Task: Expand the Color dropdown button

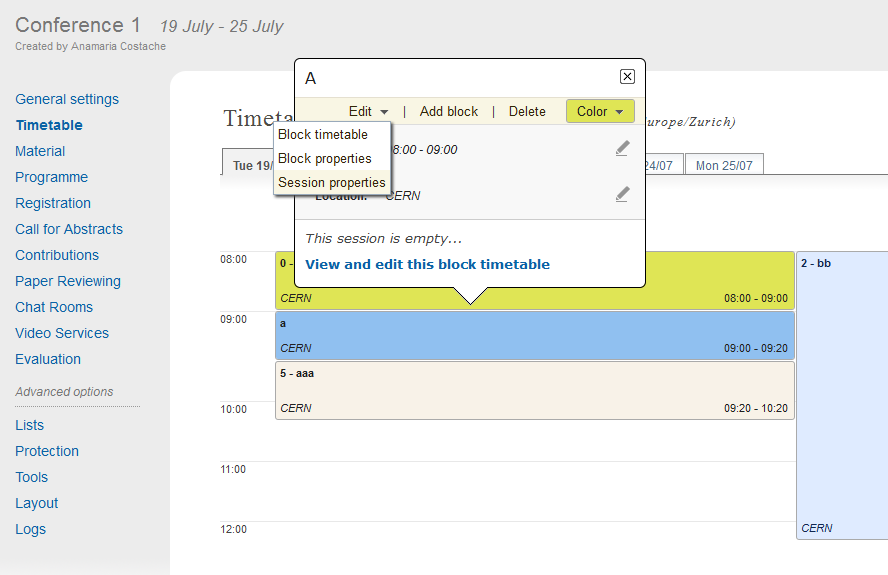Action: pyautogui.click(x=600, y=111)
